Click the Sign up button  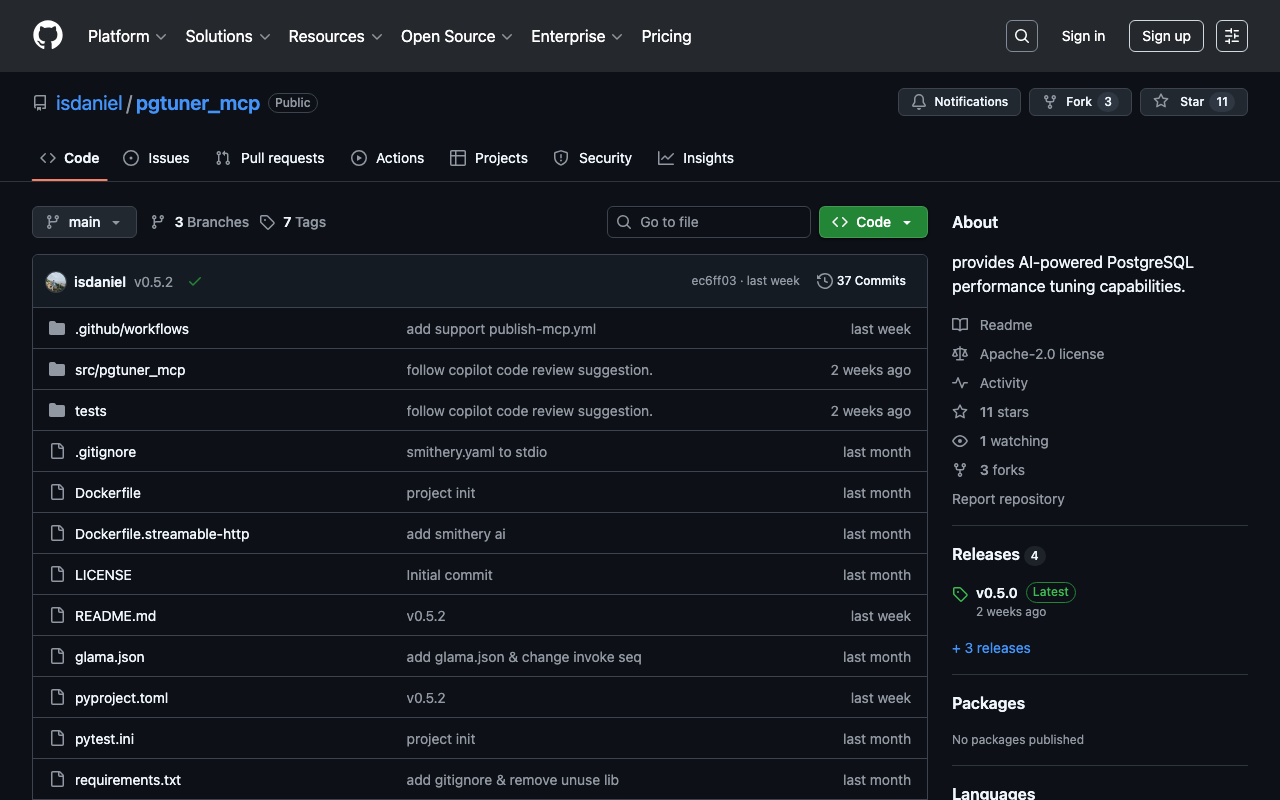[x=1166, y=36]
